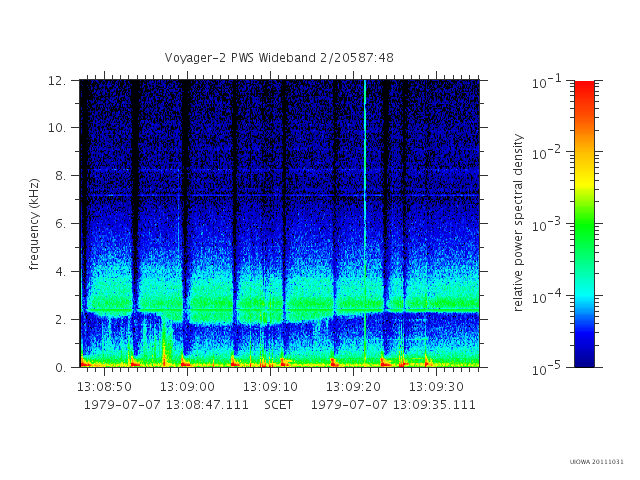Click the 13:09:20 time tick label
The height and width of the screenshot is (480, 640).
(353, 387)
